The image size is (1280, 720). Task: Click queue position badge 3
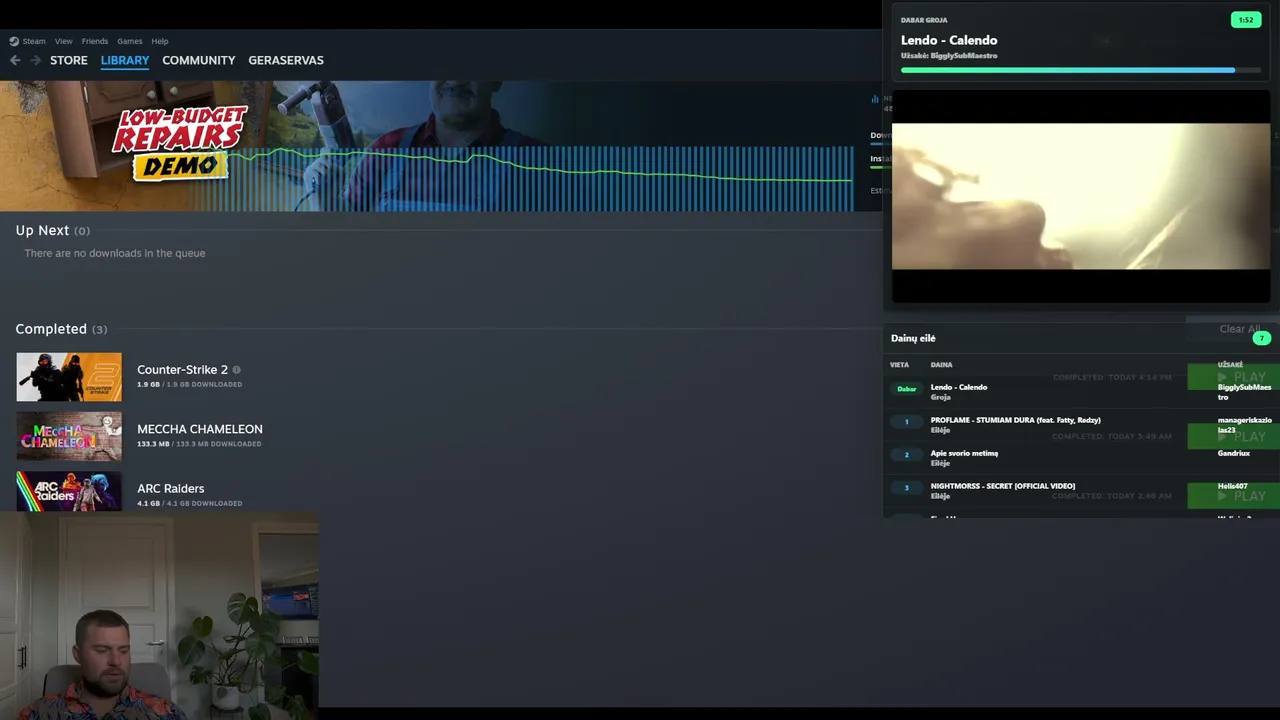[907, 488]
